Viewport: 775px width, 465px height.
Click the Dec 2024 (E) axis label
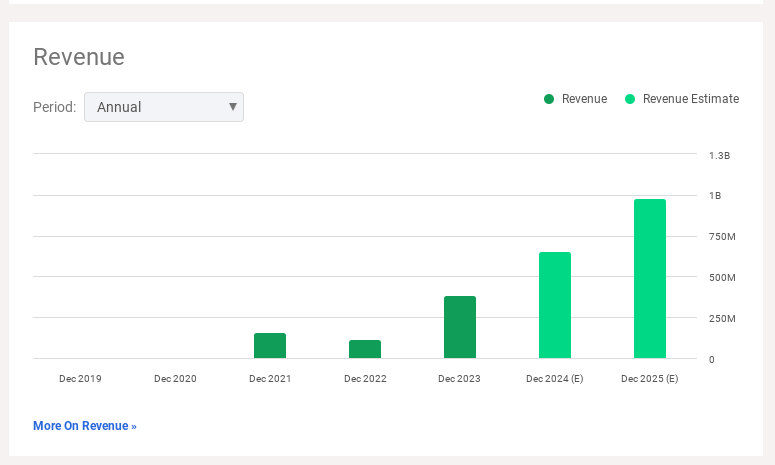point(555,379)
